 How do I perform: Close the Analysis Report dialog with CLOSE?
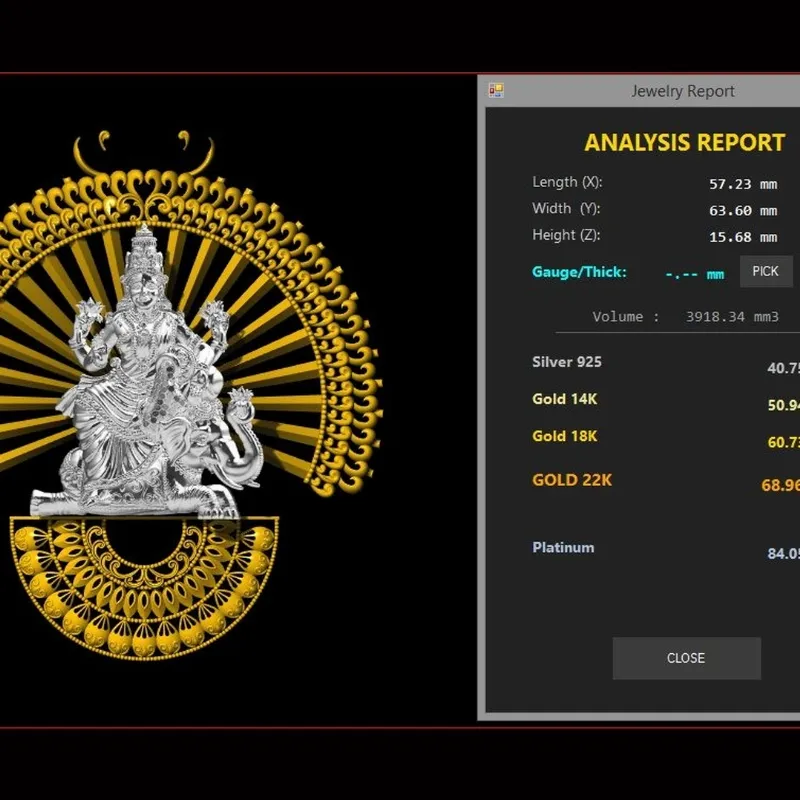point(686,658)
